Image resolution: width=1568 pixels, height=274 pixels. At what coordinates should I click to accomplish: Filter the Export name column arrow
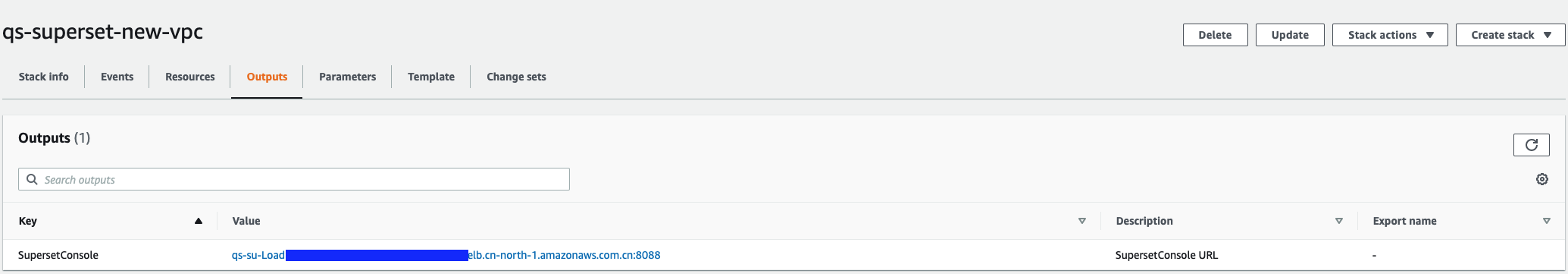point(1546,221)
